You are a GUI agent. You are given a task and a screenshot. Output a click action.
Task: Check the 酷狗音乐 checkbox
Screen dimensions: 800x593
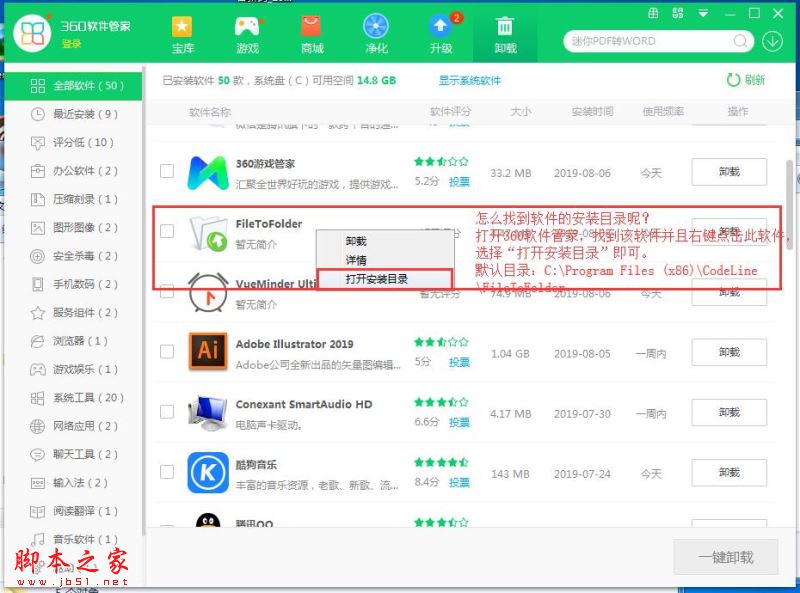click(x=167, y=472)
